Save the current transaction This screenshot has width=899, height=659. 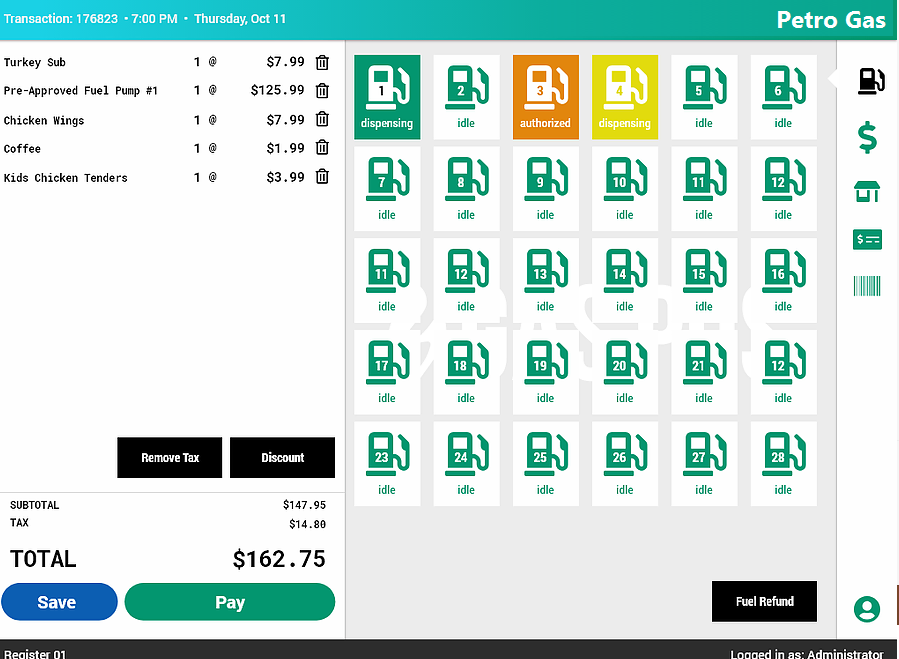click(59, 602)
